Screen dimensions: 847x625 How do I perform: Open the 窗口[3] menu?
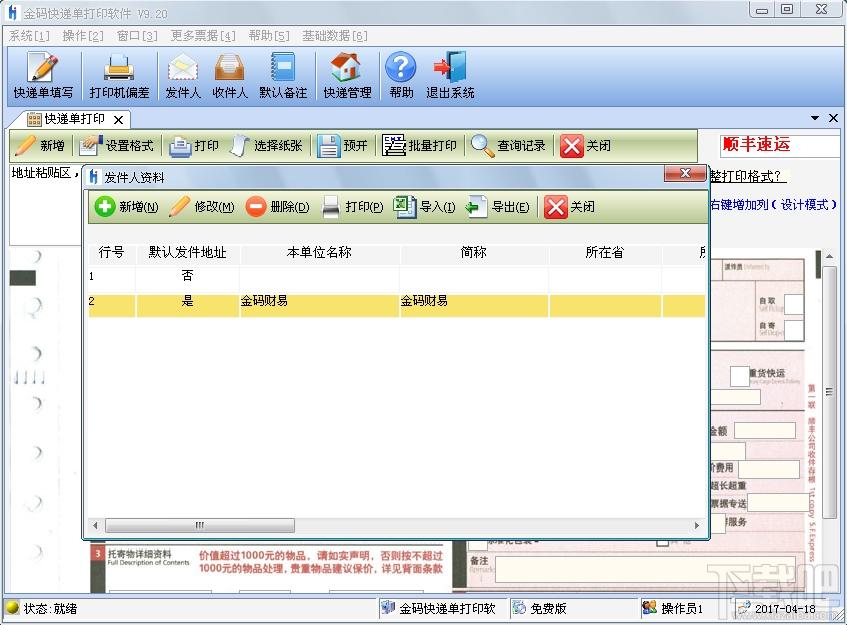(137, 36)
